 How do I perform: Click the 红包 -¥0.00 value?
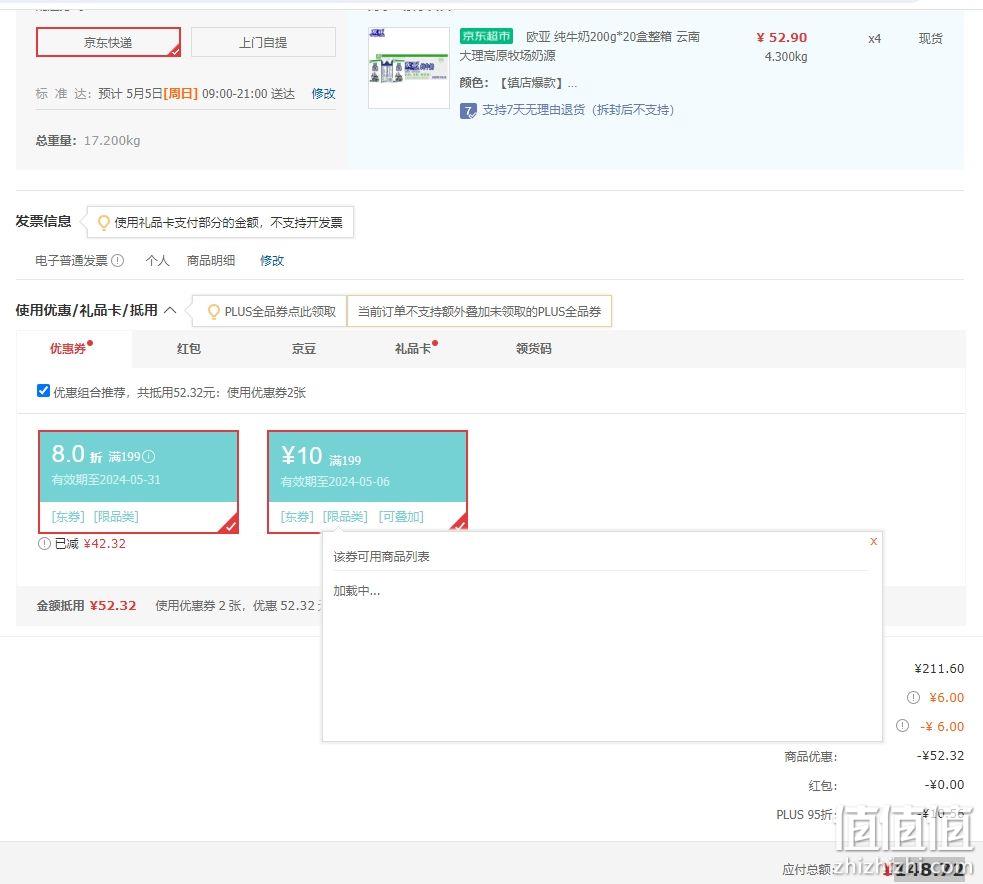click(944, 784)
